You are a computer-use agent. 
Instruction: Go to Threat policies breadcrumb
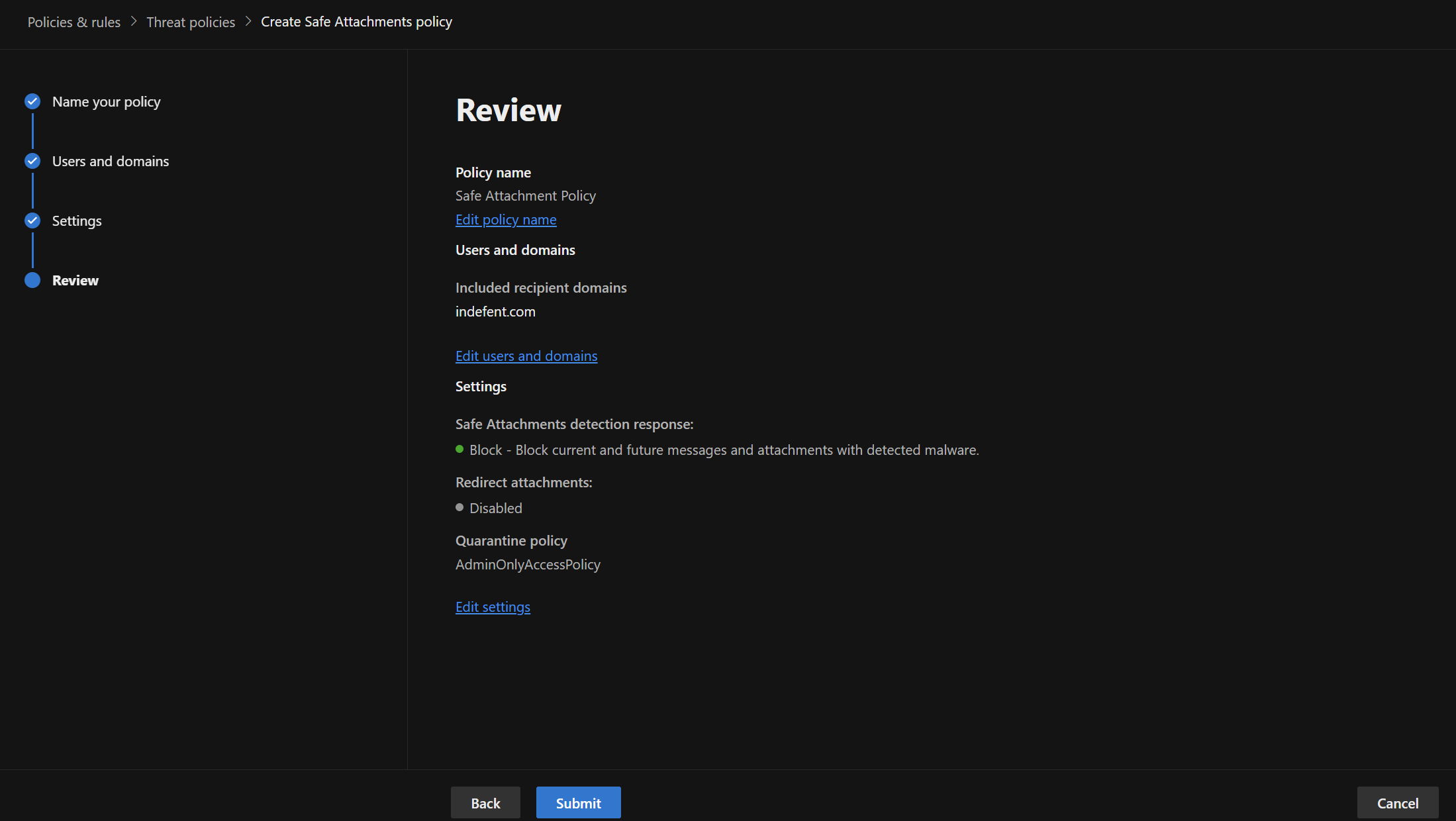(191, 22)
